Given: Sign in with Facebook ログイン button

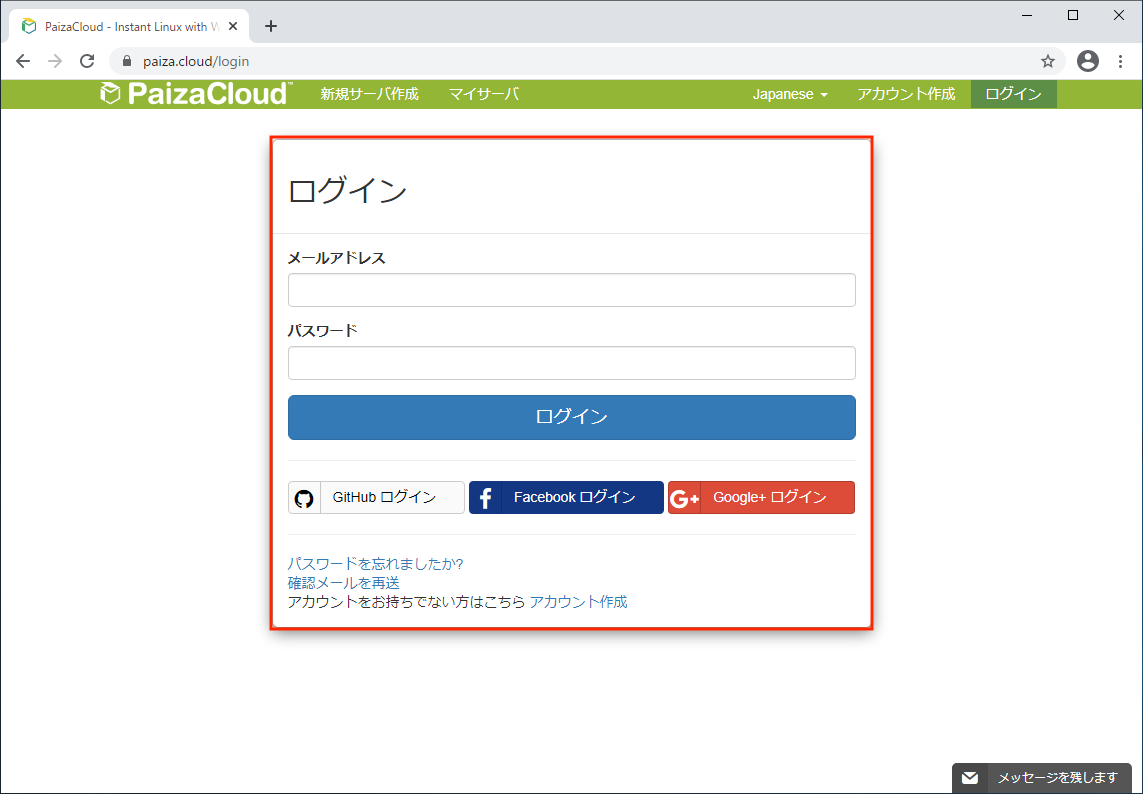Looking at the screenshot, I should coord(566,497).
